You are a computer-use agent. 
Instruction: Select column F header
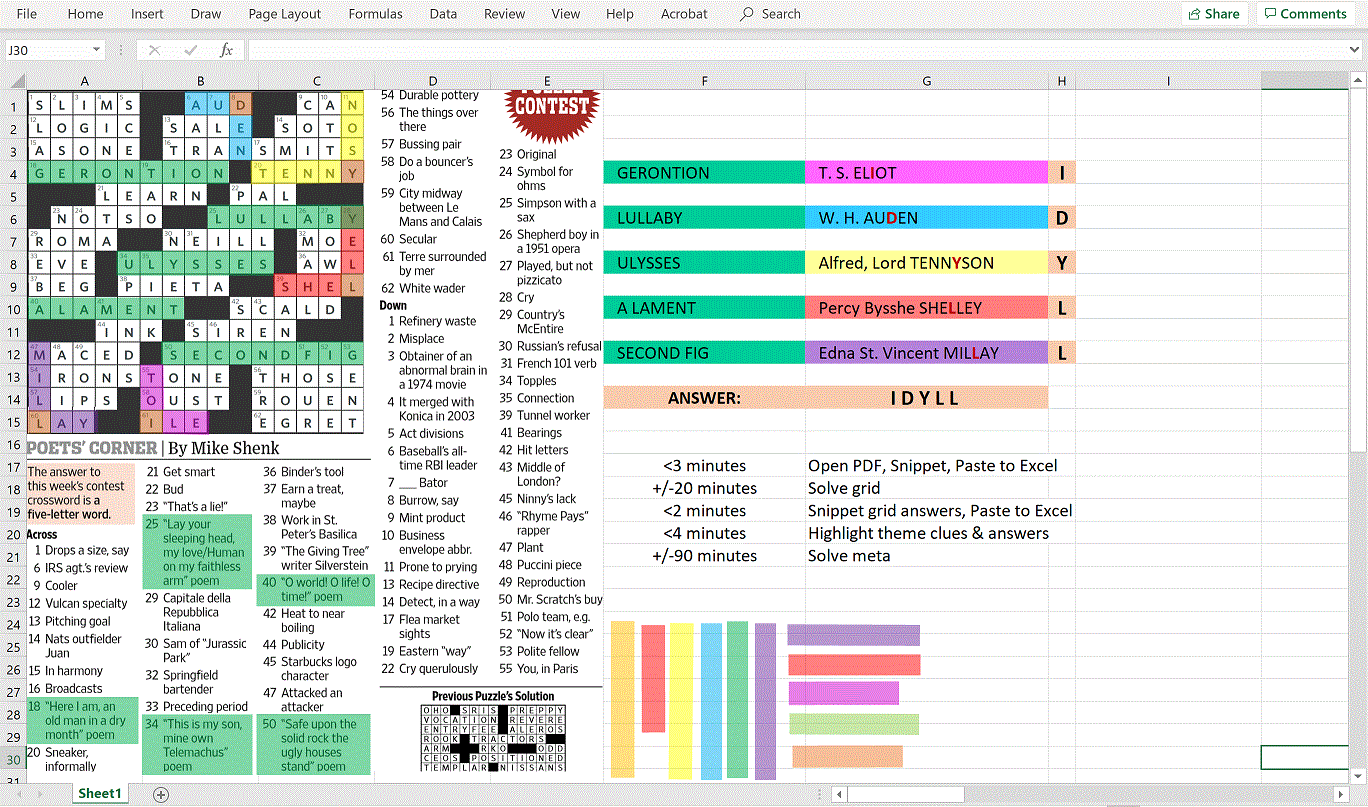coord(705,81)
